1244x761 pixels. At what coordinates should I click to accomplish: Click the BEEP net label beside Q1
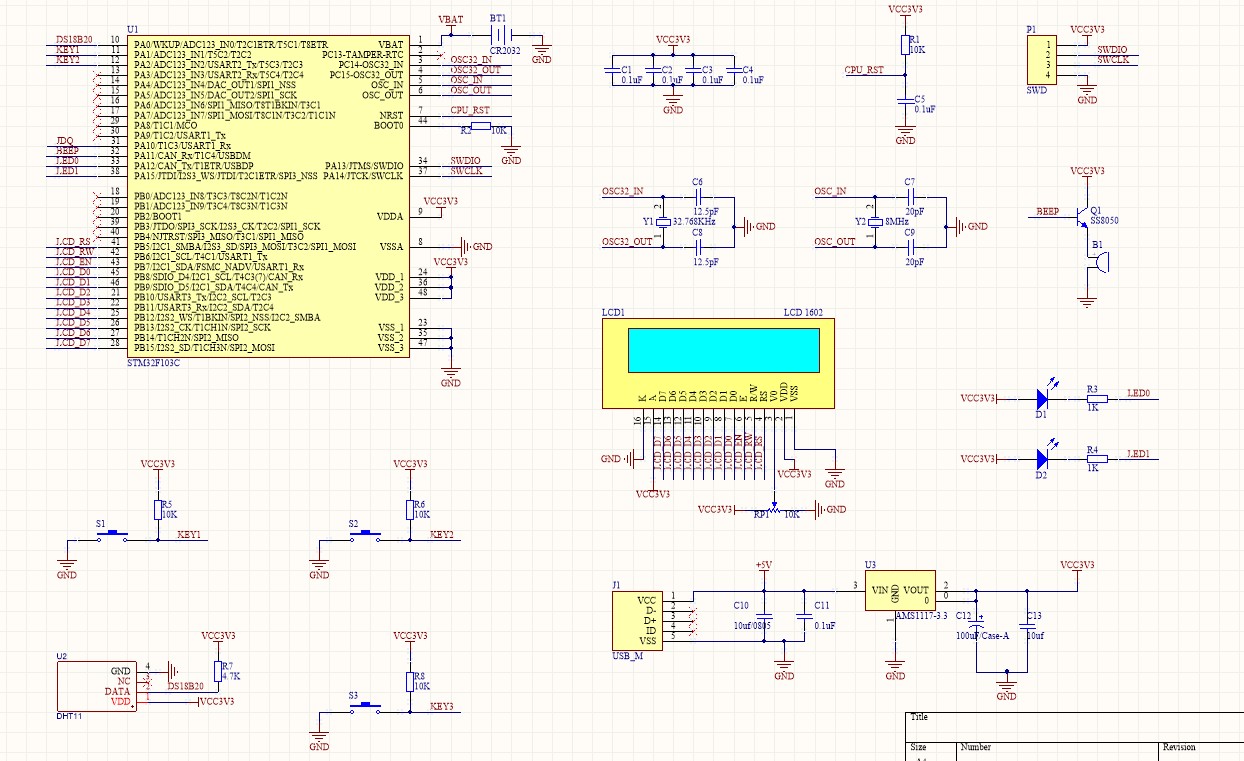click(1047, 212)
